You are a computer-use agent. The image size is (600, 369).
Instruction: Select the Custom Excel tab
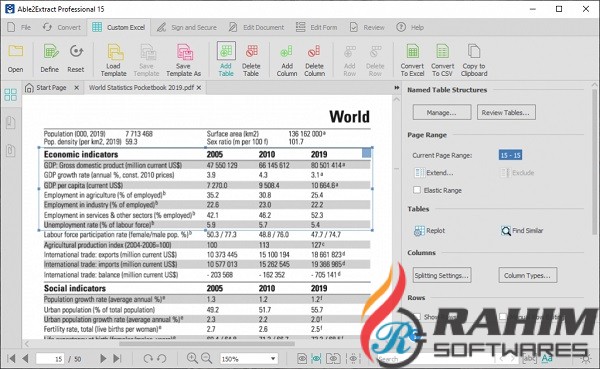click(119, 27)
